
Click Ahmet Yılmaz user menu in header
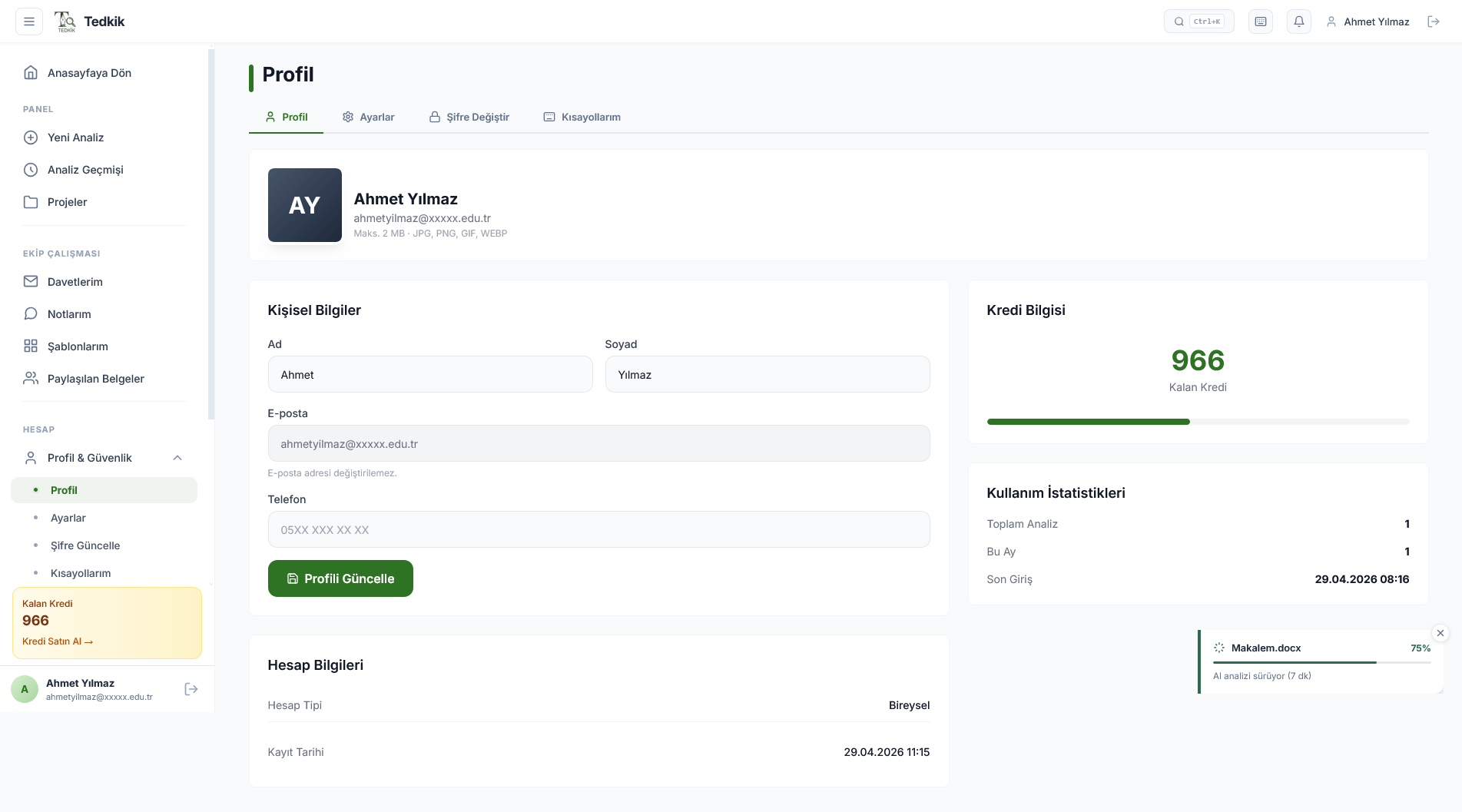coord(1368,22)
